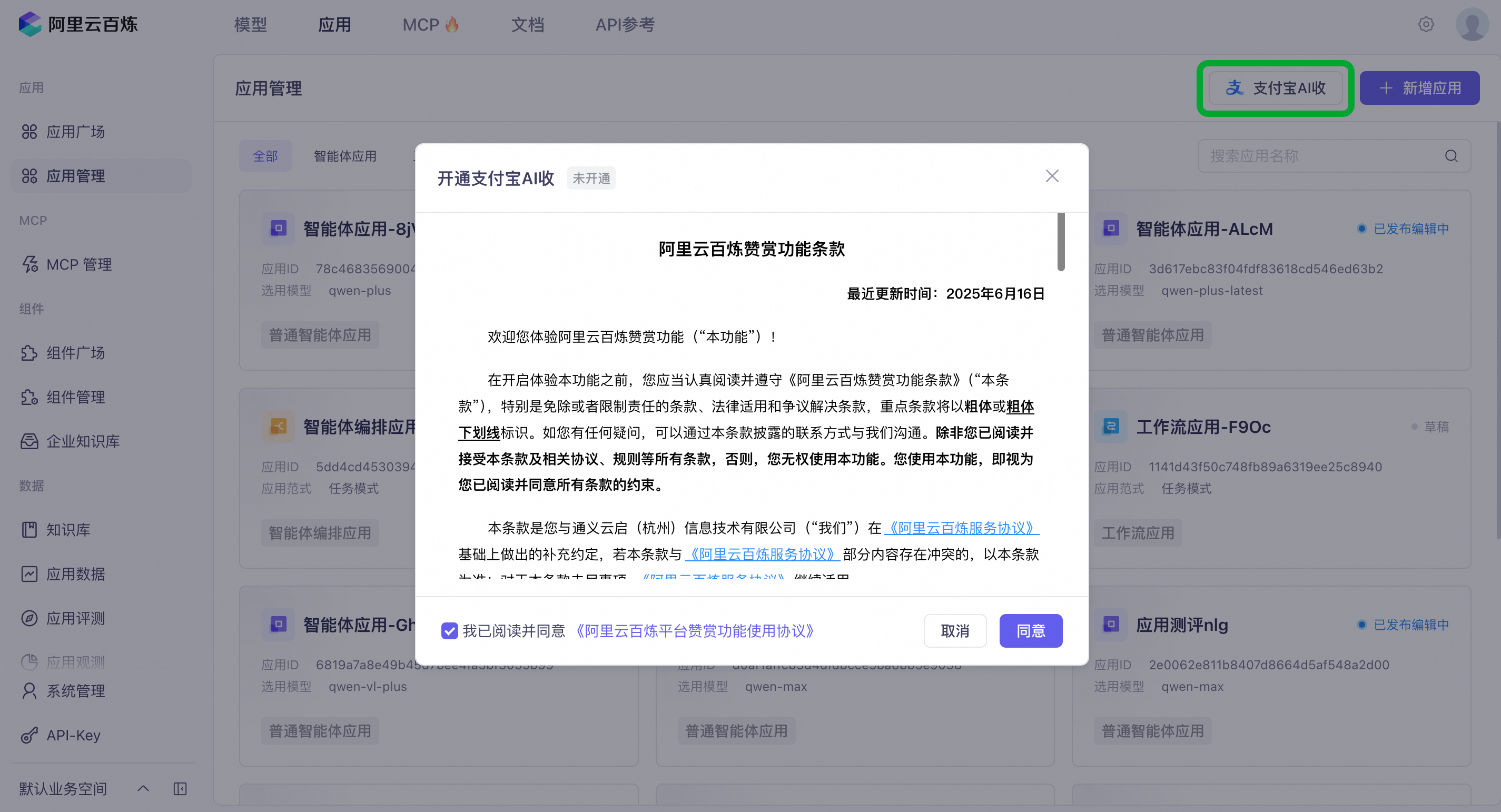The image size is (1501, 812).
Task: Click the app ID 3d617ebc83f04fdf83618cd546ed63b2
Action: click(1266, 269)
